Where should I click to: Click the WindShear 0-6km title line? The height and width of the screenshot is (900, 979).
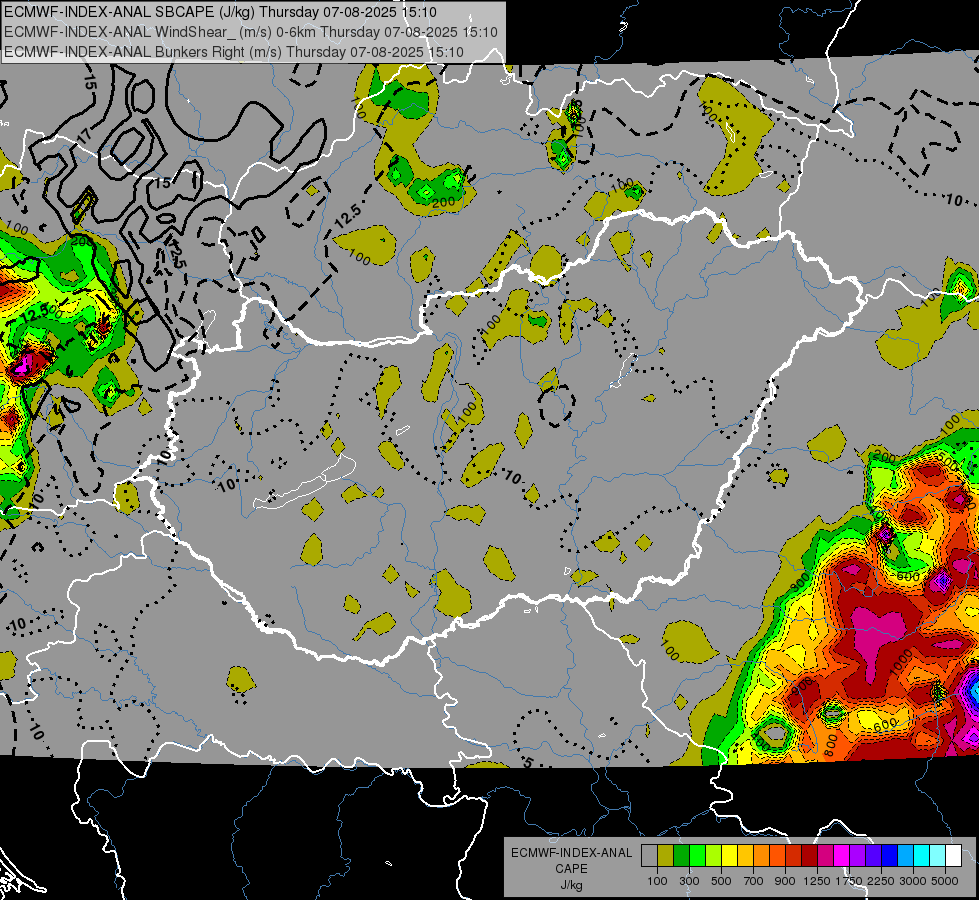pyautogui.click(x=251, y=32)
